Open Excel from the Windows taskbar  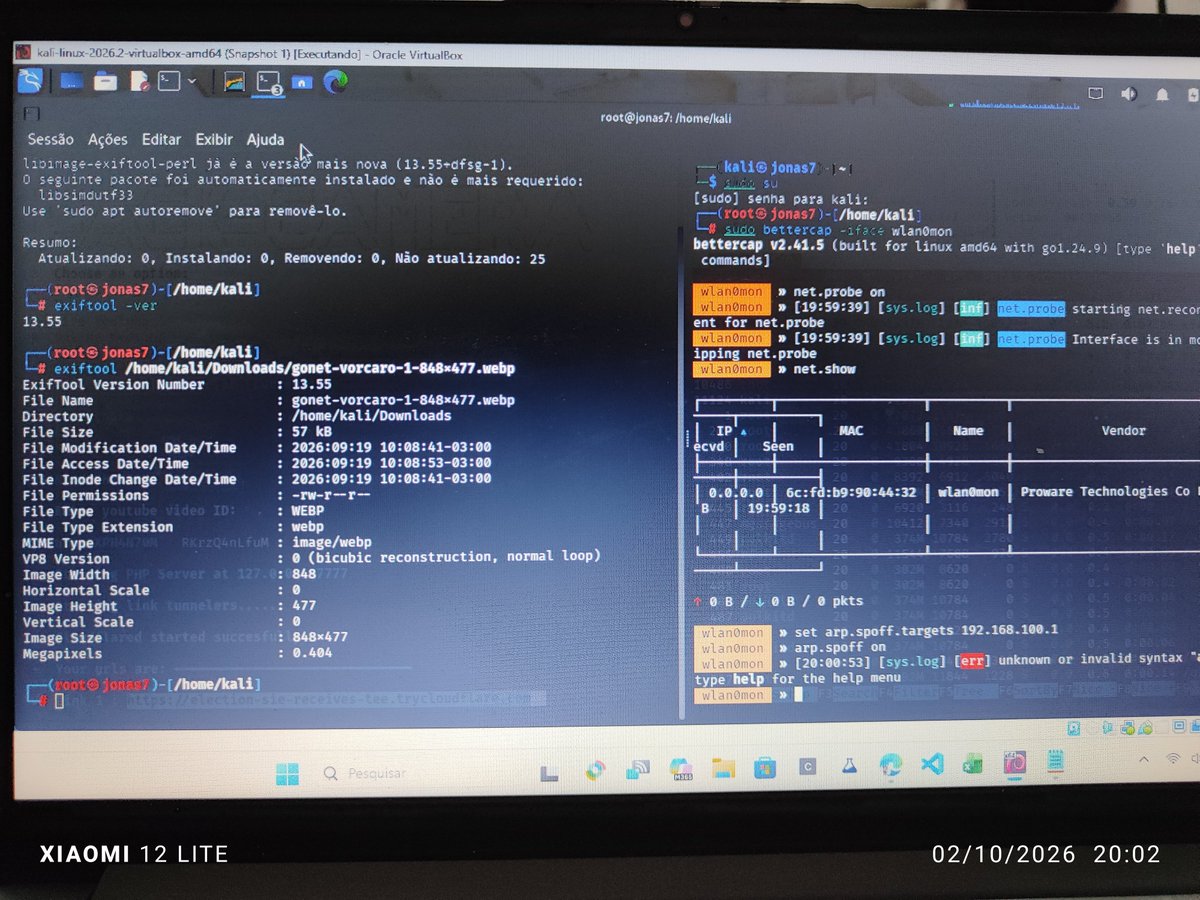click(972, 764)
